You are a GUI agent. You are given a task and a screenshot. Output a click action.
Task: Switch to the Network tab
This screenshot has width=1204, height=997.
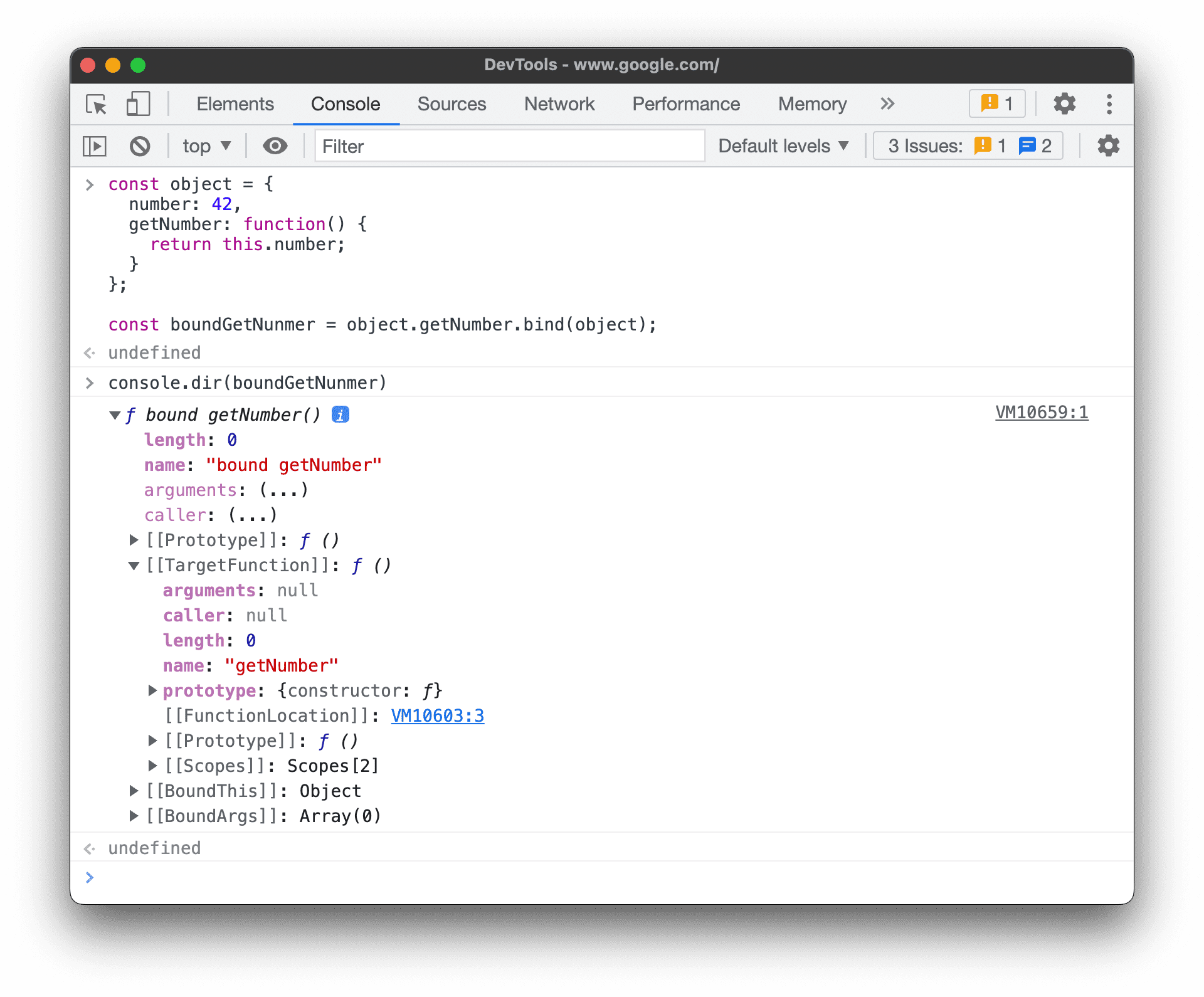(x=558, y=103)
